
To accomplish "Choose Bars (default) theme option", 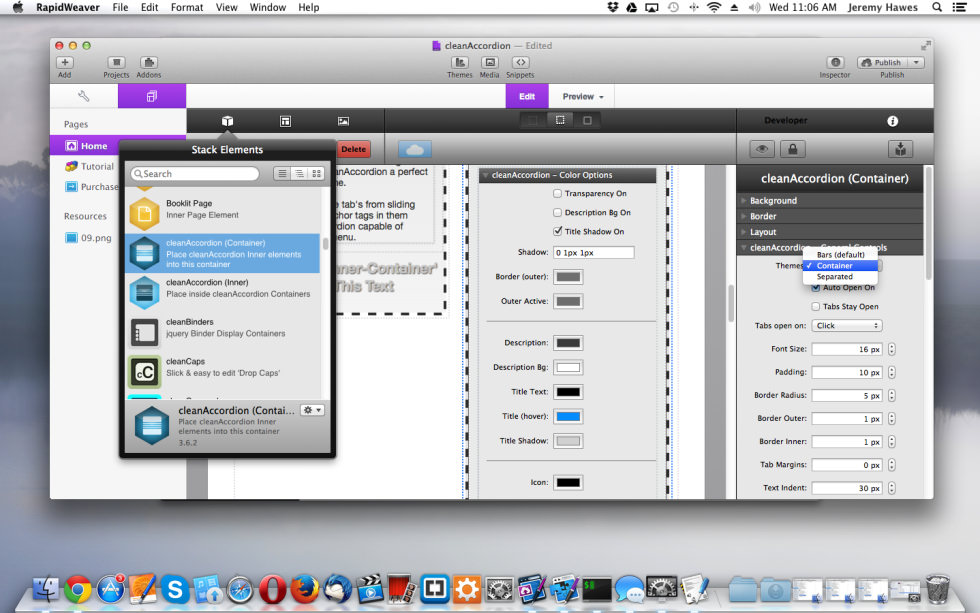I will (x=841, y=255).
